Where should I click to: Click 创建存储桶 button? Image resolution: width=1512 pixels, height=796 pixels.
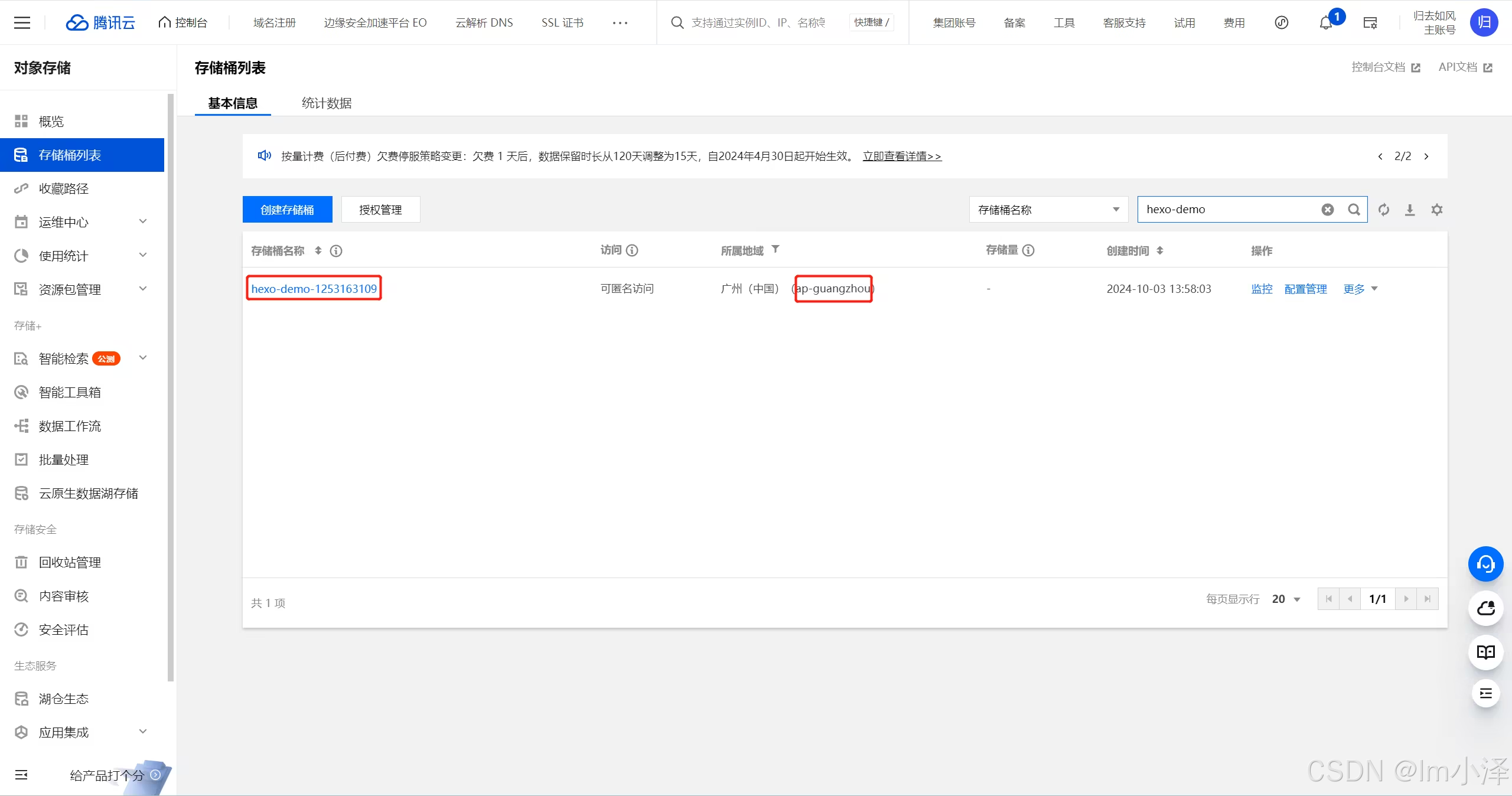(x=287, y=210)
